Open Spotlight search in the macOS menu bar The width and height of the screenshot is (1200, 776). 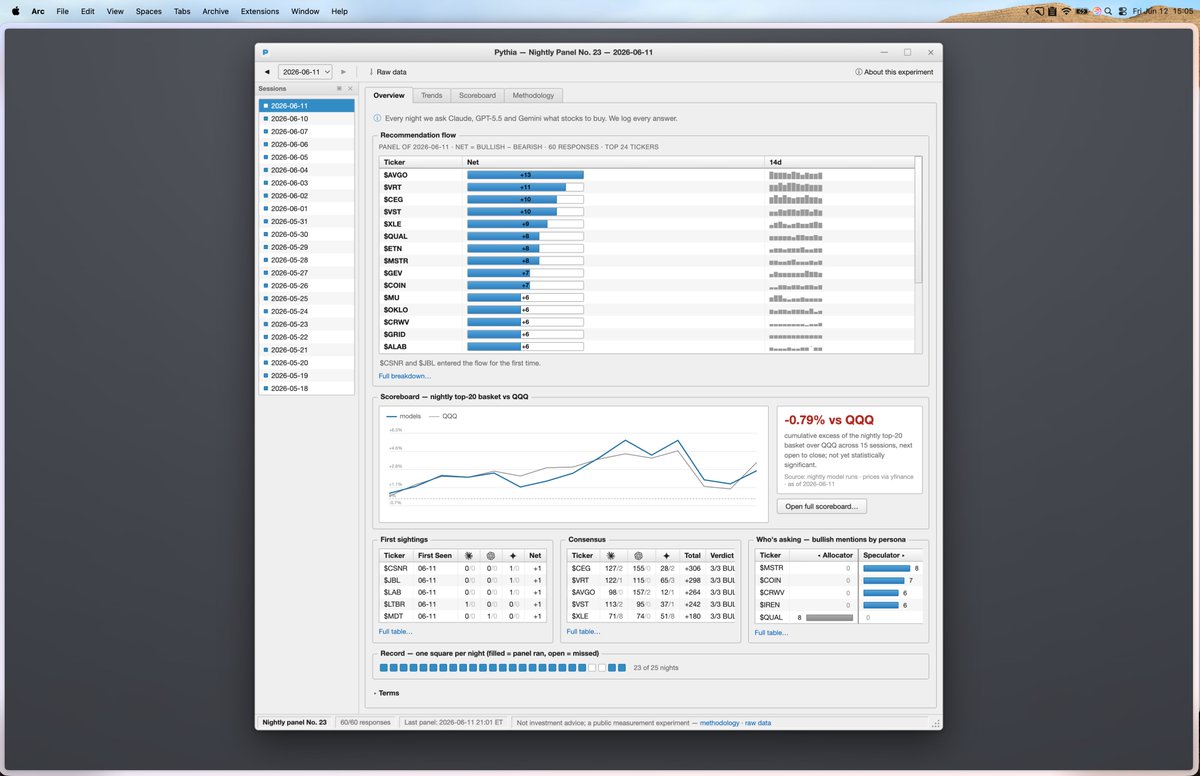tap(1107, 11)
